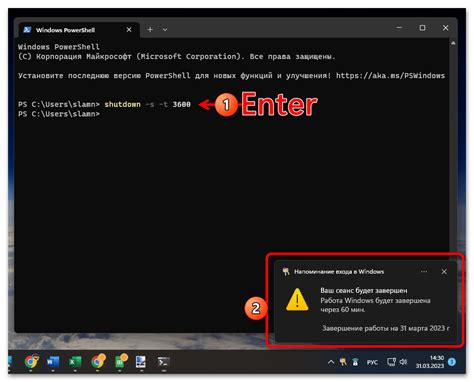Open network settings tray icon
Screen dimensions: 474x382
click(391, 362)
